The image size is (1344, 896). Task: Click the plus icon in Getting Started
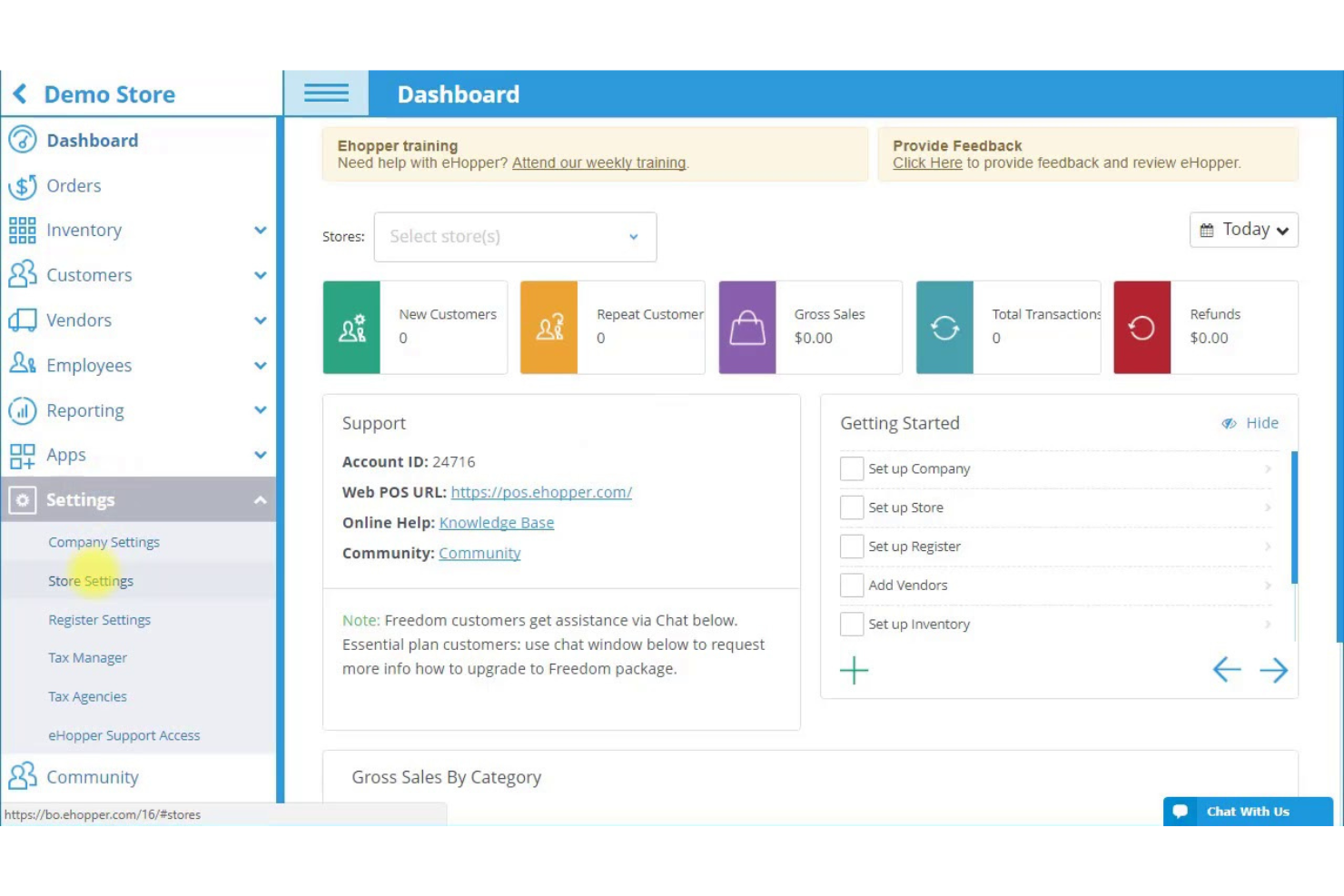[854, 671]
